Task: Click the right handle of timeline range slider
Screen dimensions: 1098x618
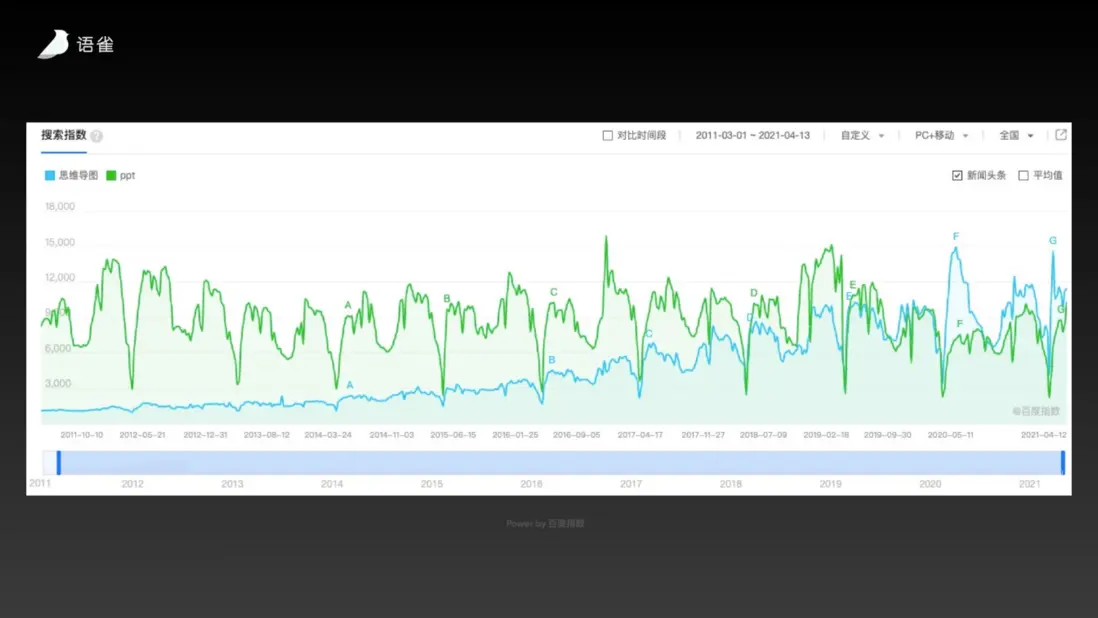Action: point(1063,463)
